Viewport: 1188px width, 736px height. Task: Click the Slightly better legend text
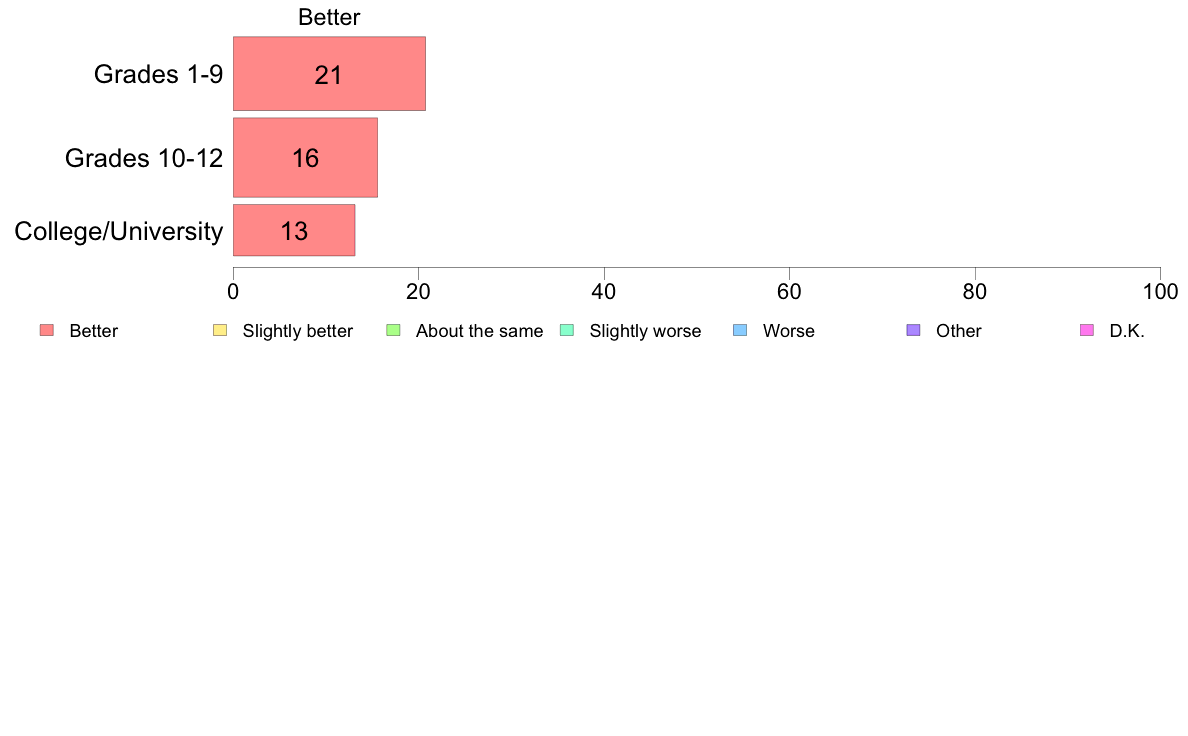click(x=298, y=331)
